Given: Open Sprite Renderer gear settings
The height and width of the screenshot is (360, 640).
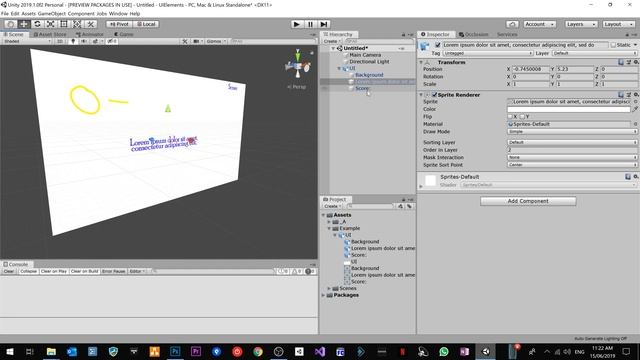Looking at the screenshot, I should pyautogui.click(x=635, y=95).
